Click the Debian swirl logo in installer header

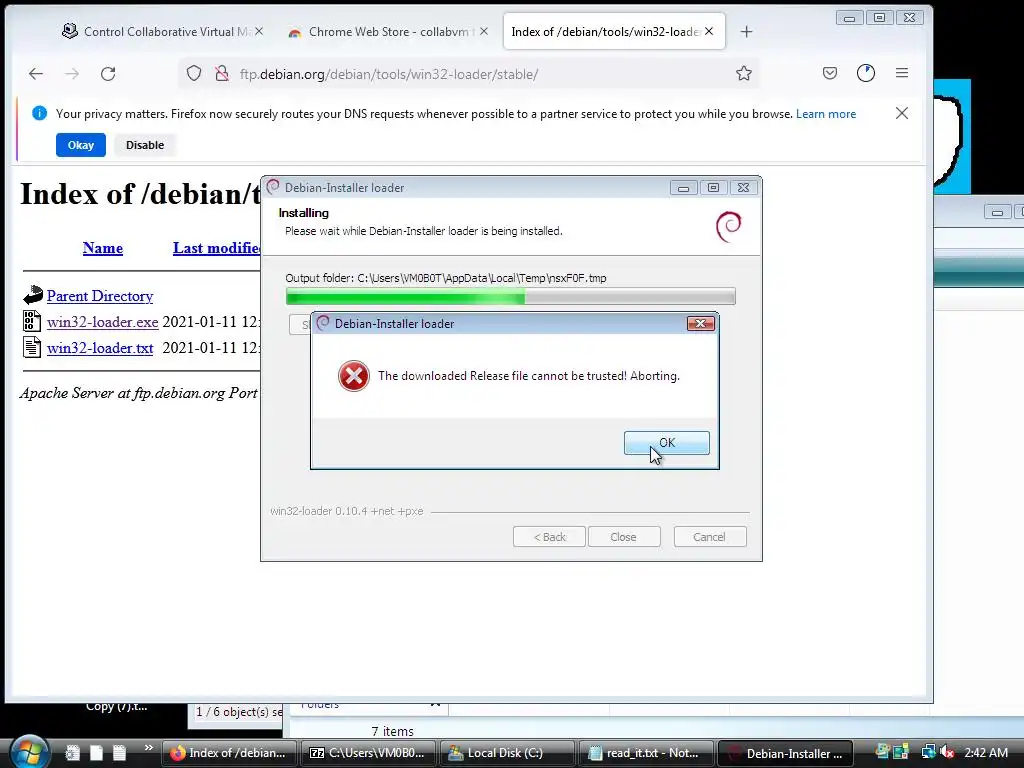tap(729, 226)
